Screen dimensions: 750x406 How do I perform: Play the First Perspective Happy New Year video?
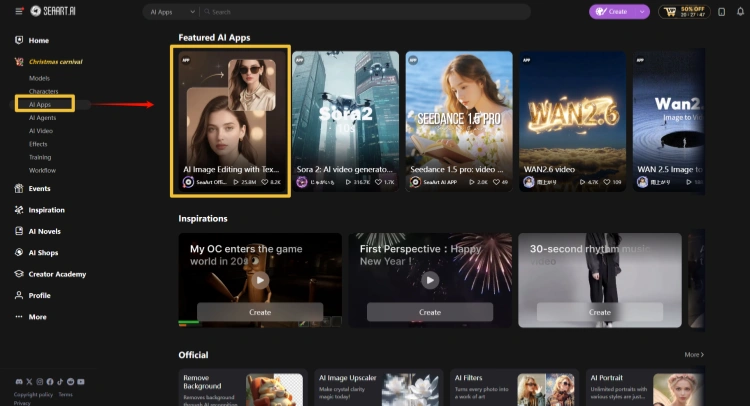430,280
